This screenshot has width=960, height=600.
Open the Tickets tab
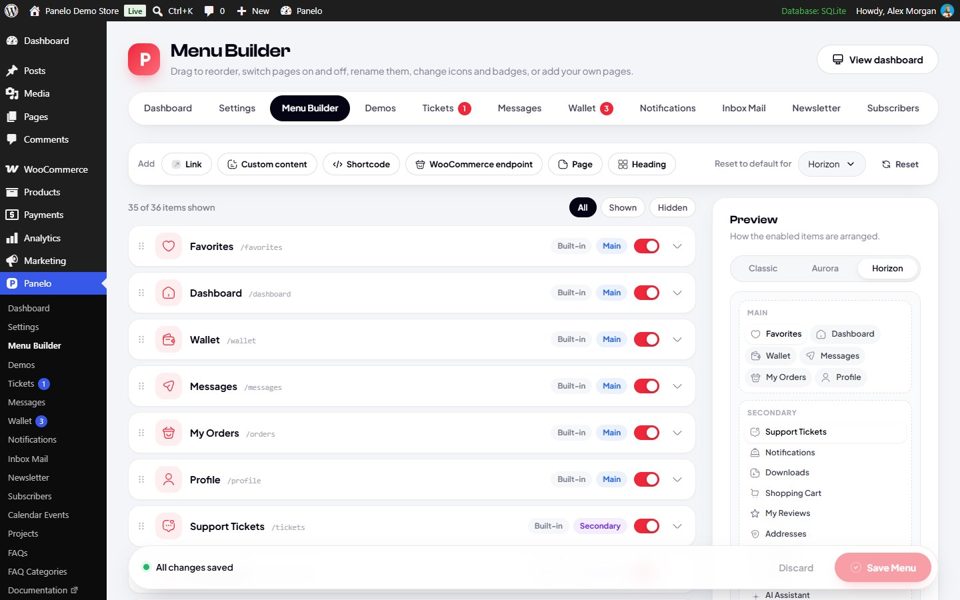[446, 108]
